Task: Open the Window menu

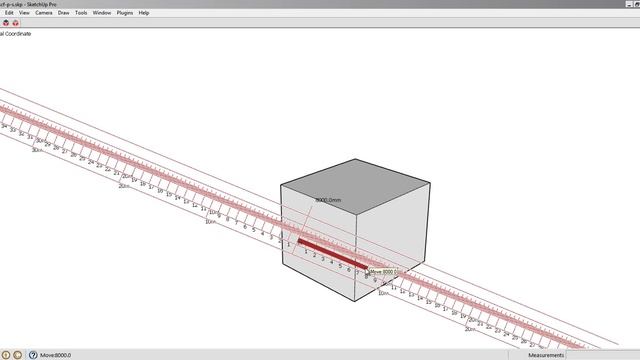Action: click(x=102, y=13)
